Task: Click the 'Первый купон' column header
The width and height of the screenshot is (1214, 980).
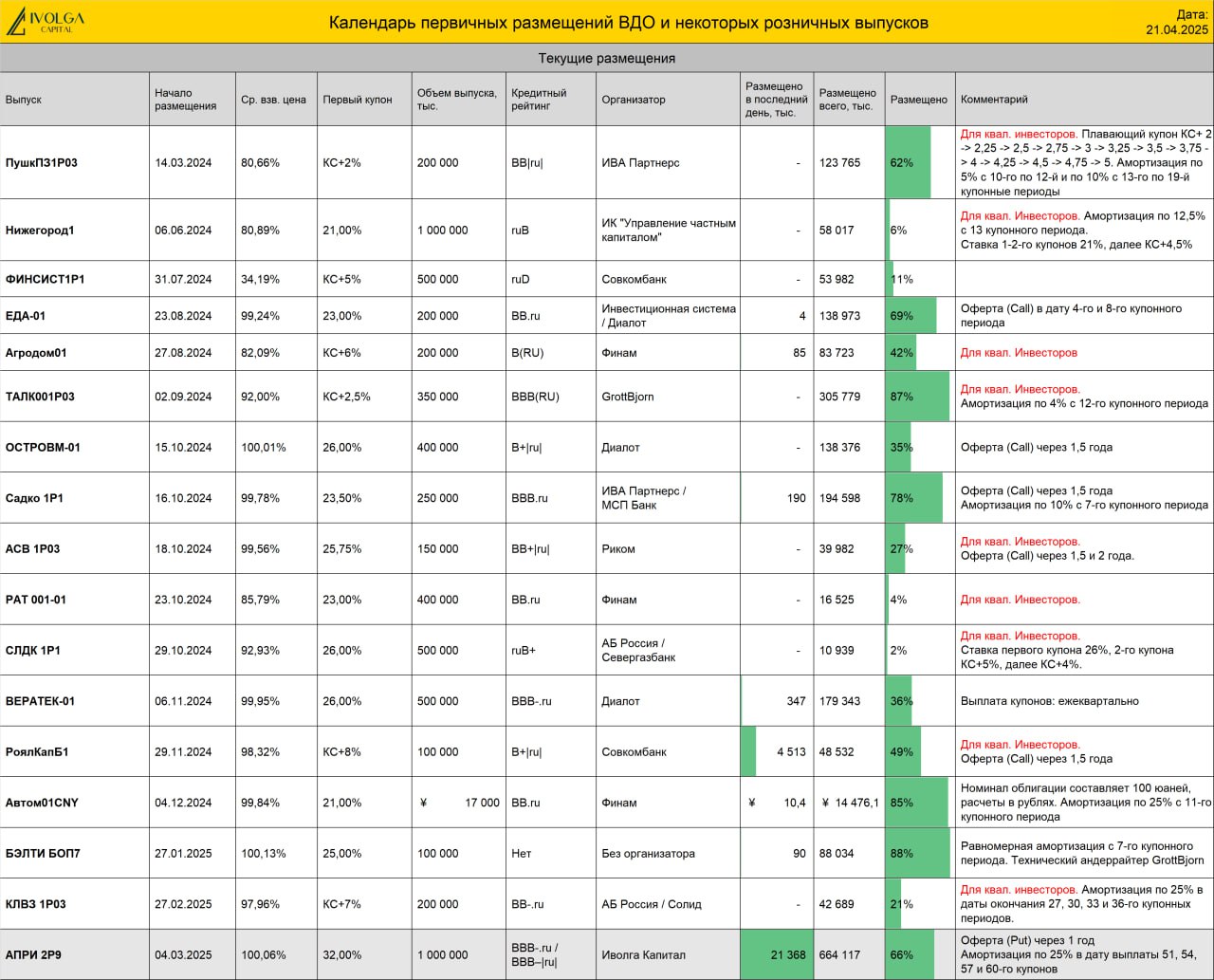Action: [358, 100]
